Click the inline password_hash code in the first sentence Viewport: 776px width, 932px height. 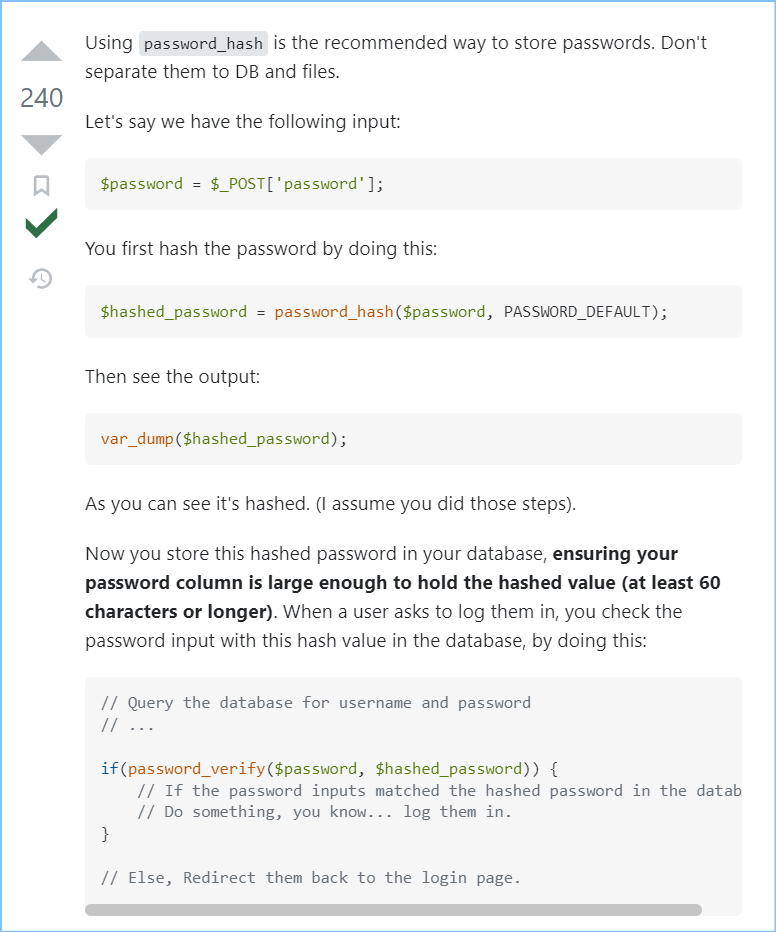coord(204,44)
